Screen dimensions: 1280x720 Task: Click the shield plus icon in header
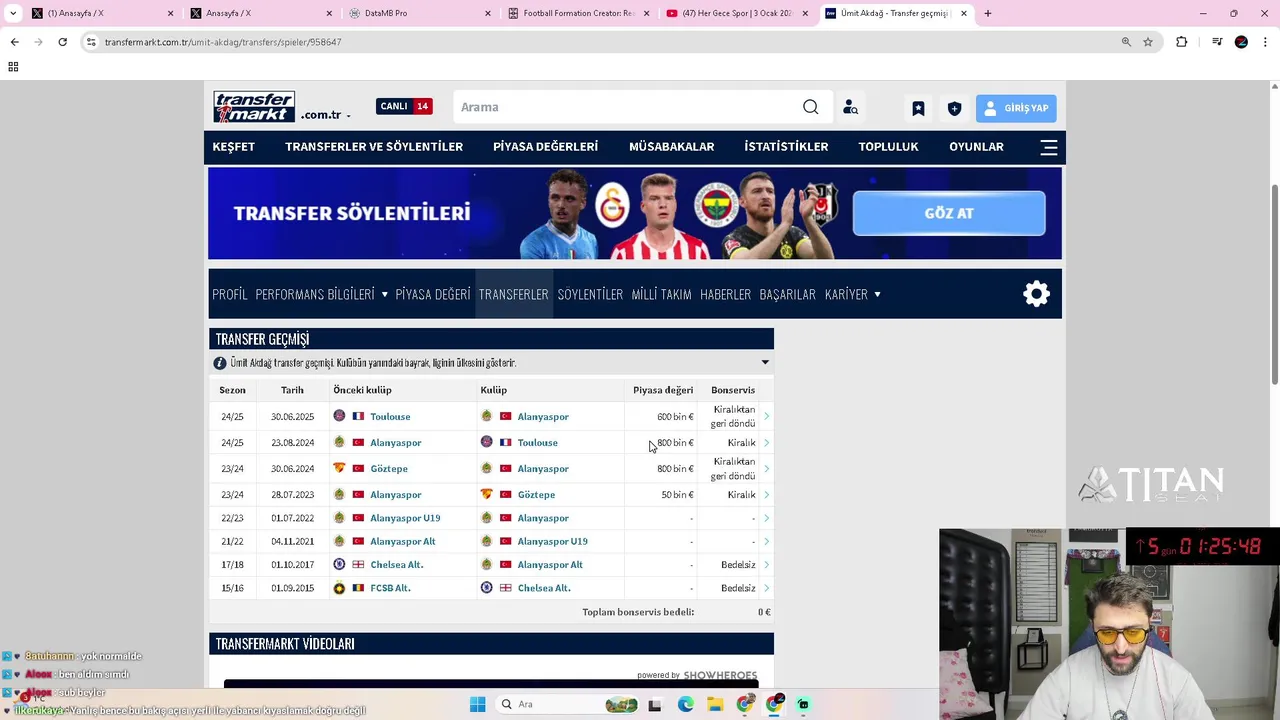point(954,108)
